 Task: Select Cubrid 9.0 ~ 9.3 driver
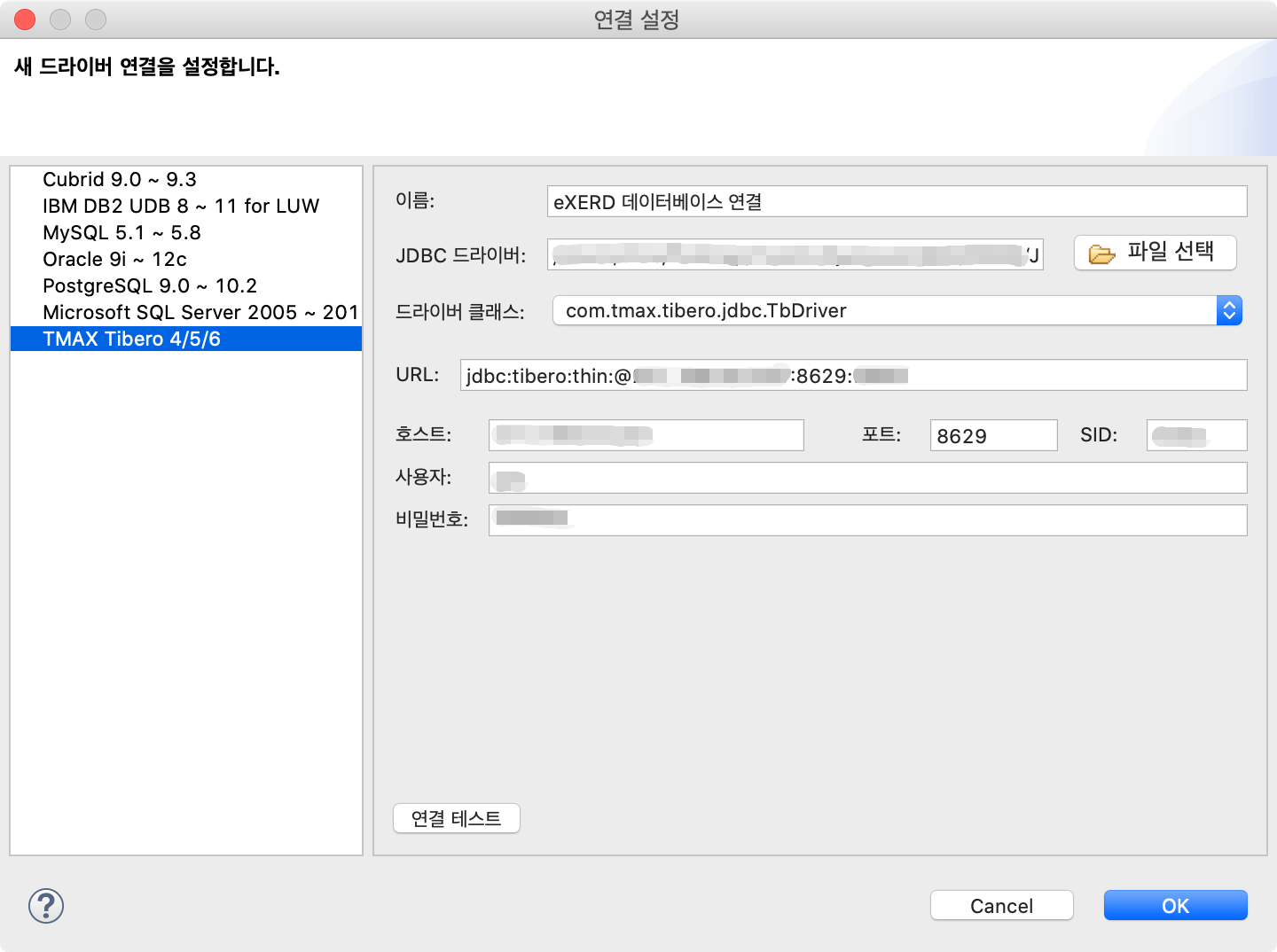186,179
